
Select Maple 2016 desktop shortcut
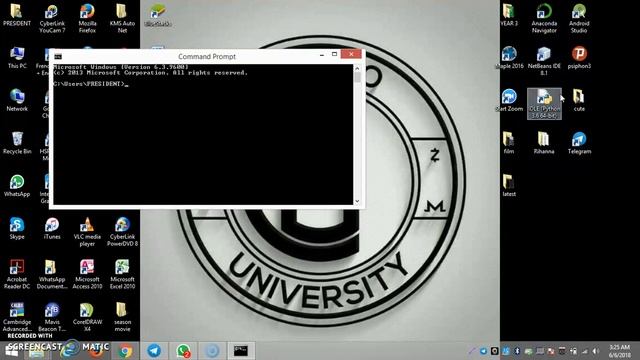pos(509,58)
